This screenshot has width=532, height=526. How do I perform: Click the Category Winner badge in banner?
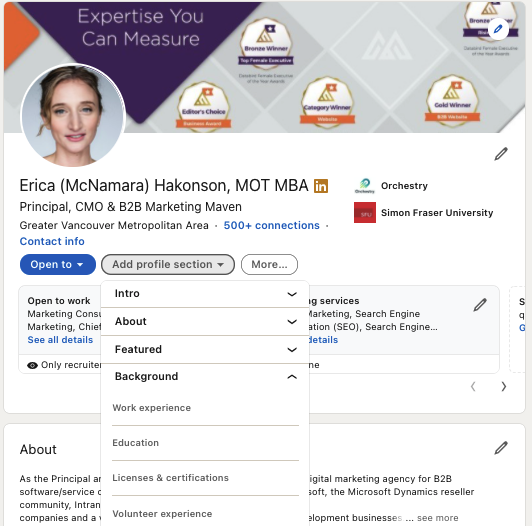pyautogui.click(x=327, y=102)
